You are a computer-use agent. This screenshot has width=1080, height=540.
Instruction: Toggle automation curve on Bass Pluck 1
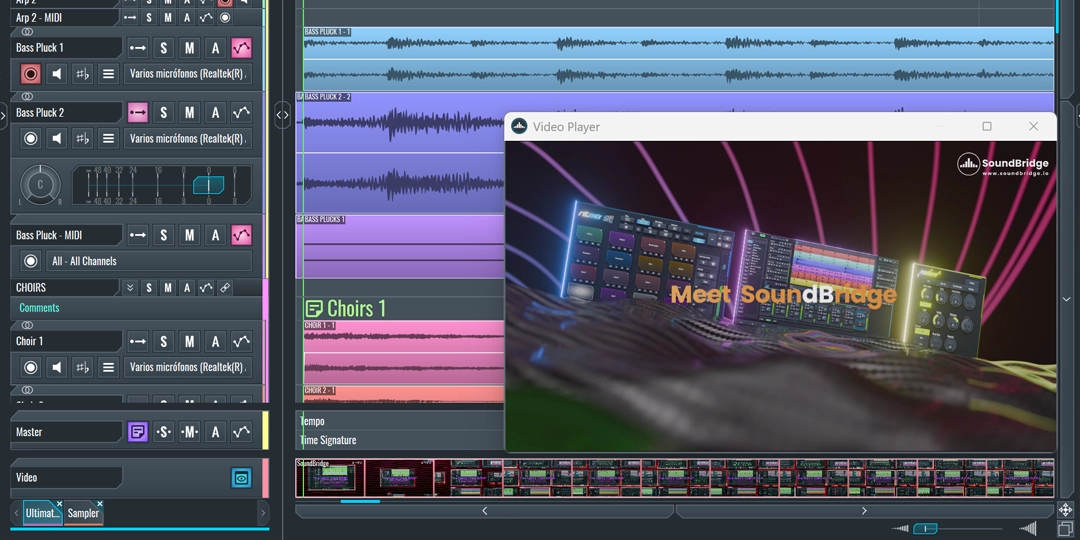coord(241,48)
